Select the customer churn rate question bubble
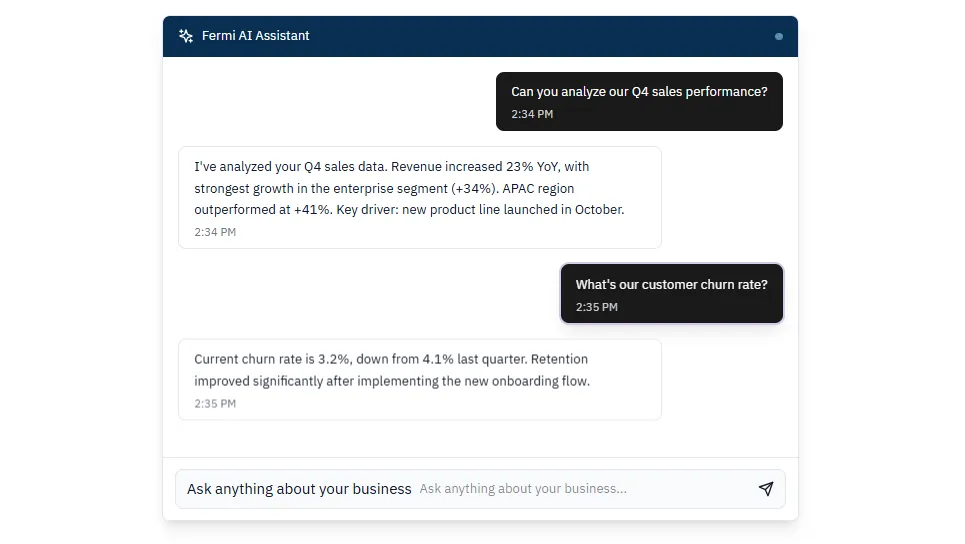 671,294
